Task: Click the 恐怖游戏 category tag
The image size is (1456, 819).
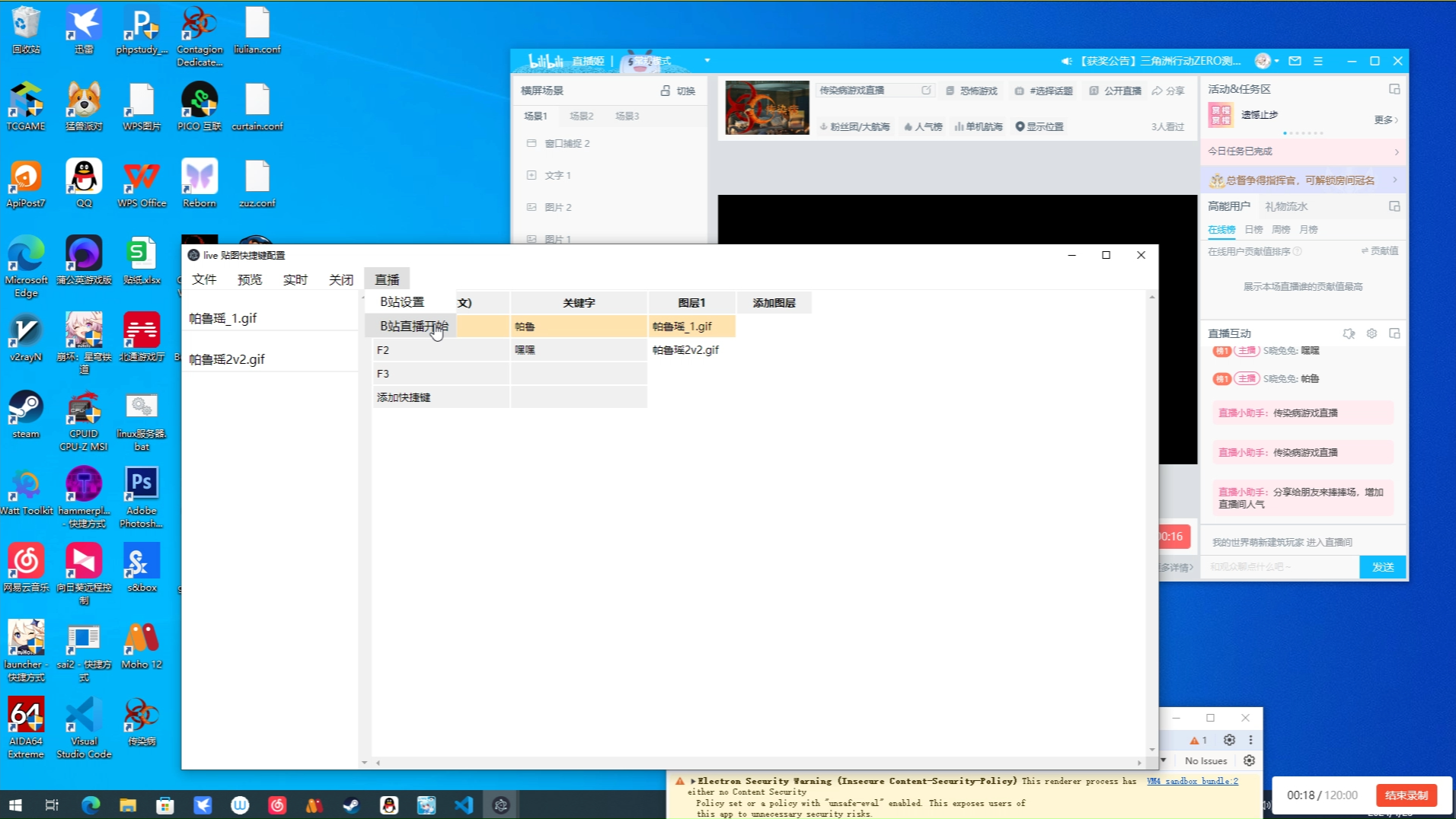Action: tap(972, 91)
